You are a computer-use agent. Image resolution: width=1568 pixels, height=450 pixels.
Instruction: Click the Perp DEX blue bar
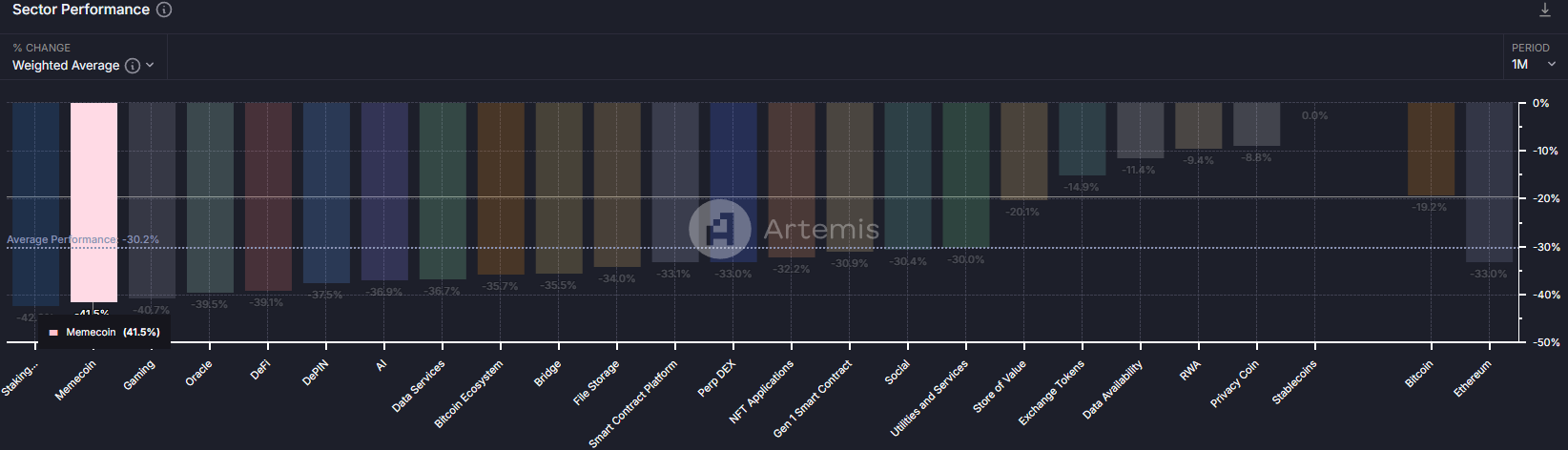tap(733, 181)
